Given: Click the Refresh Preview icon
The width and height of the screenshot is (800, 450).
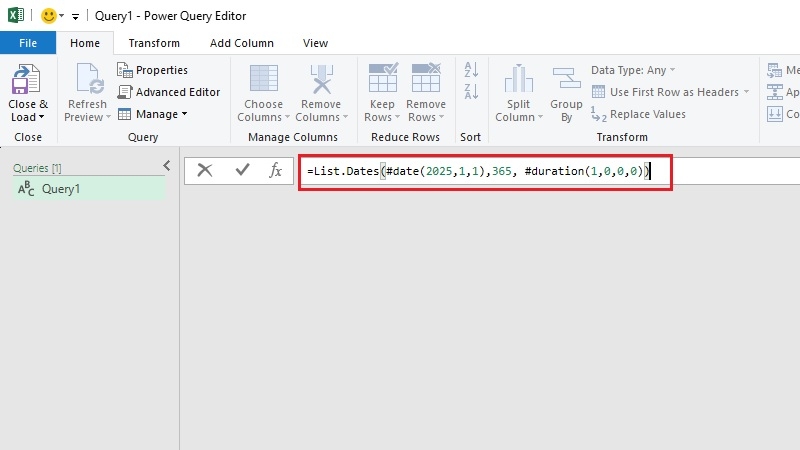Looking at the screenshot, I should tap(90, 79).
